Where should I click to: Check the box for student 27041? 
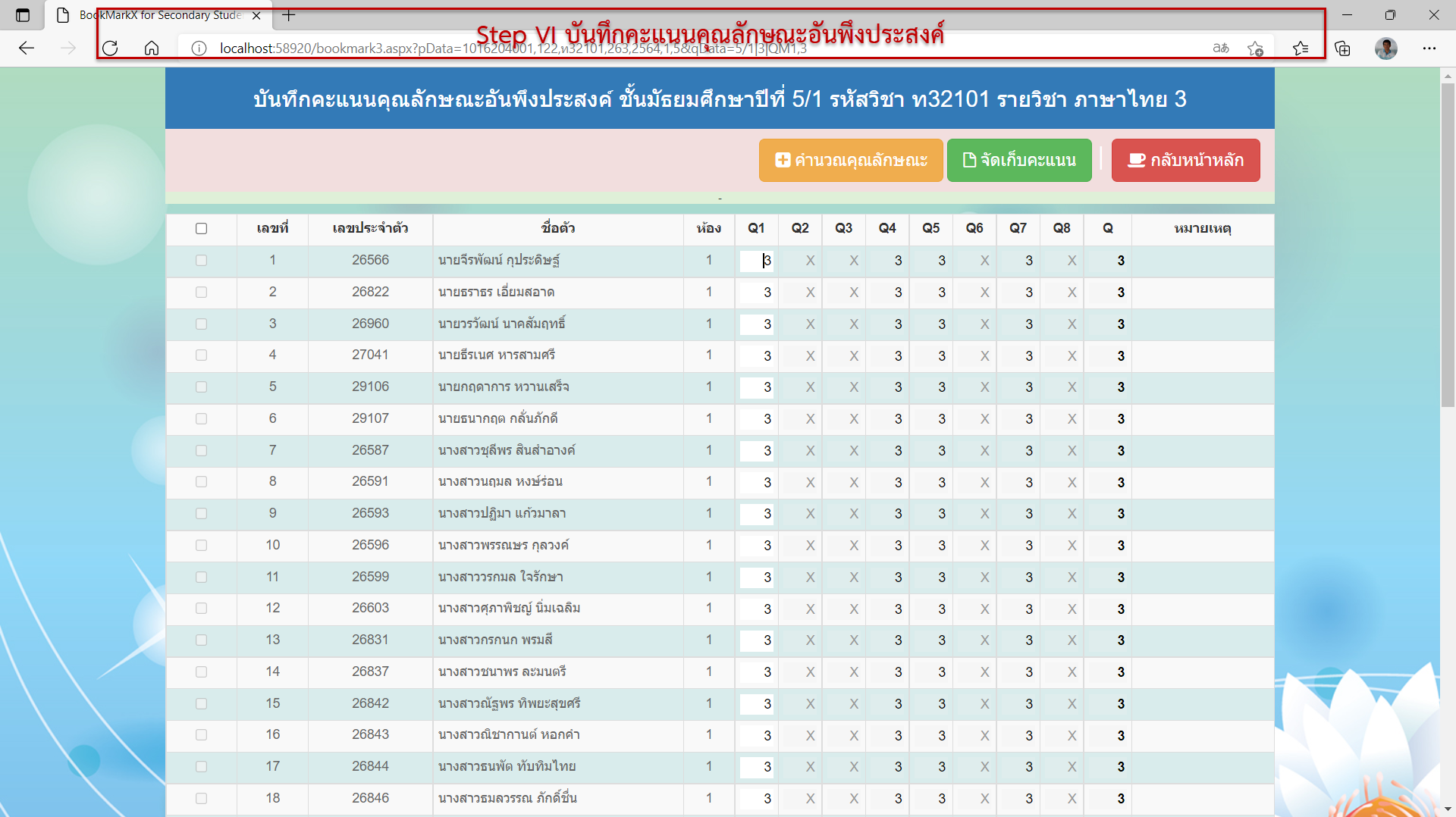(x=201, y=355)
